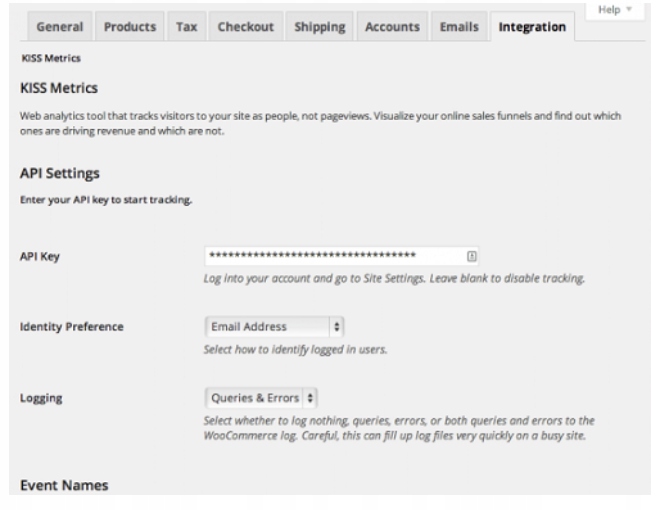
Task: Switch to the Accounts tab
Action: (395, 26)
